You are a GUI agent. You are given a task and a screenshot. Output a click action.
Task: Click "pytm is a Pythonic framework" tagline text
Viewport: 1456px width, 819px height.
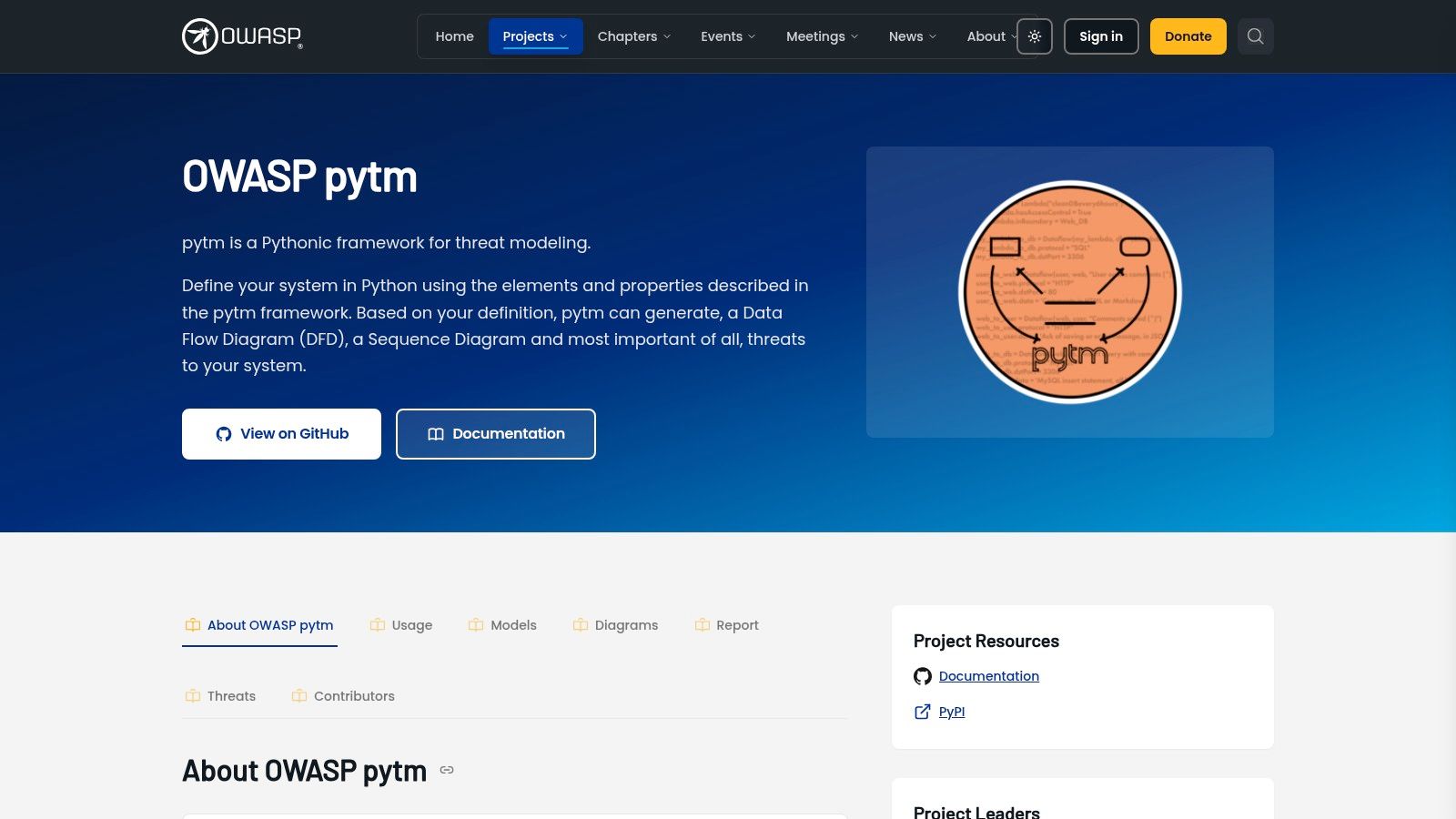coord(386,243)
